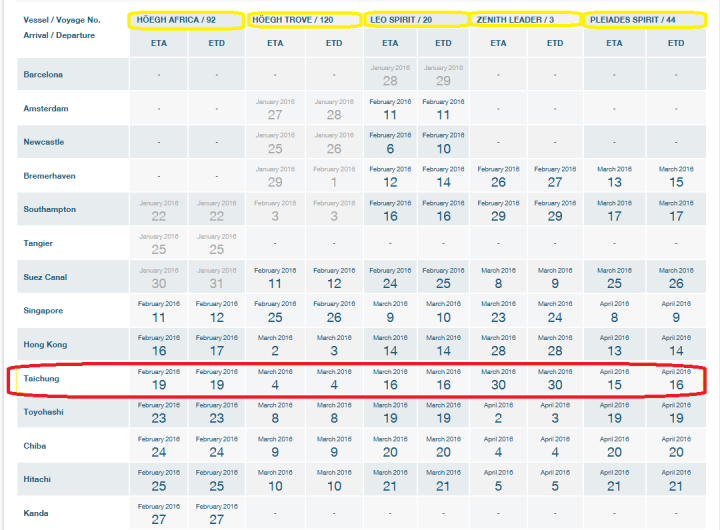The width and height of the screenshot is (720, 530).
Task: Click the ETA column header under HÖEGH AFRICA
Action: coord(159,43)
